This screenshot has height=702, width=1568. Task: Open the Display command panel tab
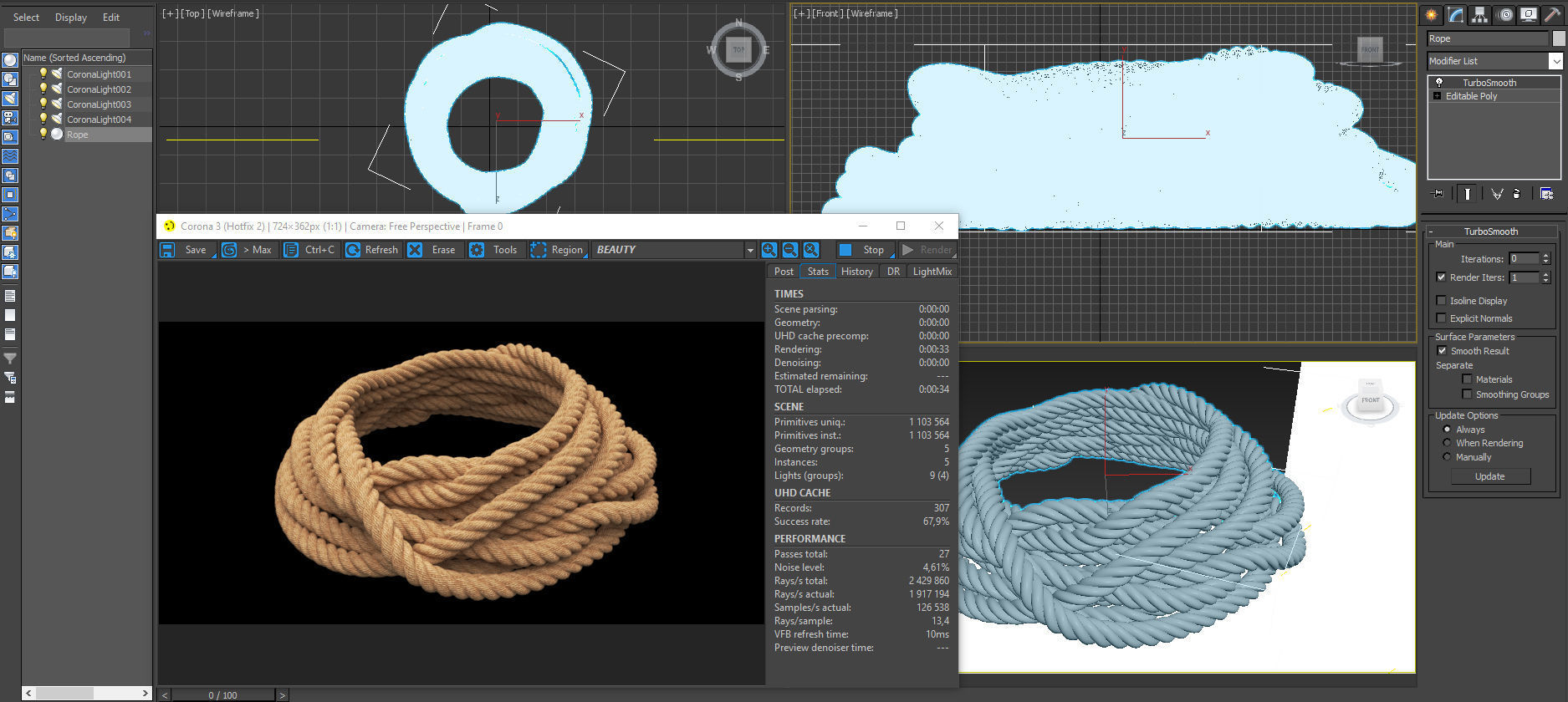pyautogui.click(x=1529, y=15)
